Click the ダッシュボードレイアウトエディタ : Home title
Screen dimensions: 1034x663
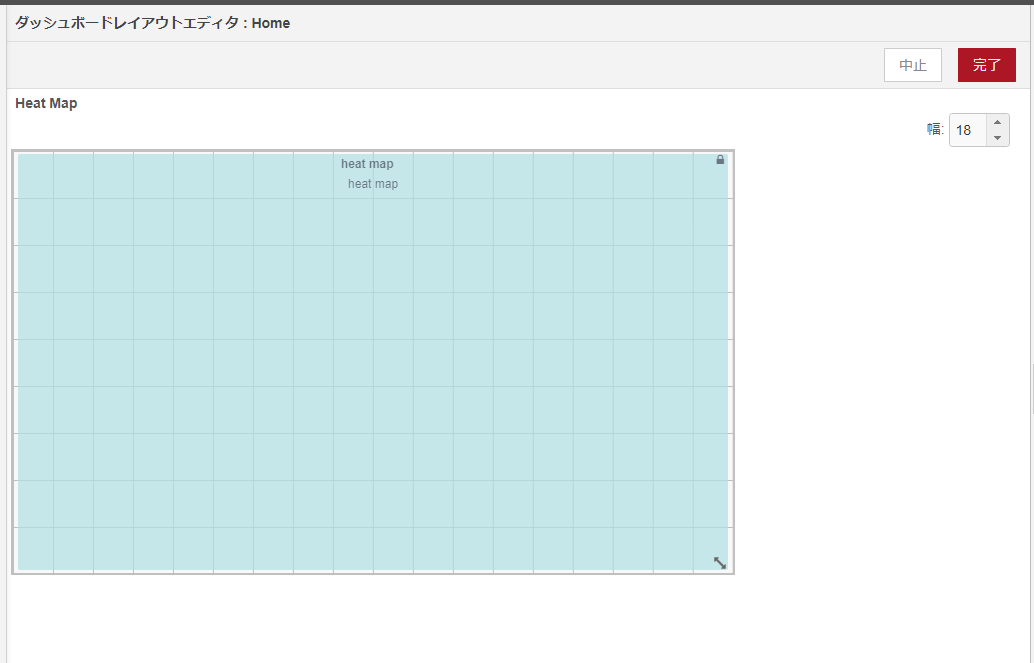click(152, 23)
